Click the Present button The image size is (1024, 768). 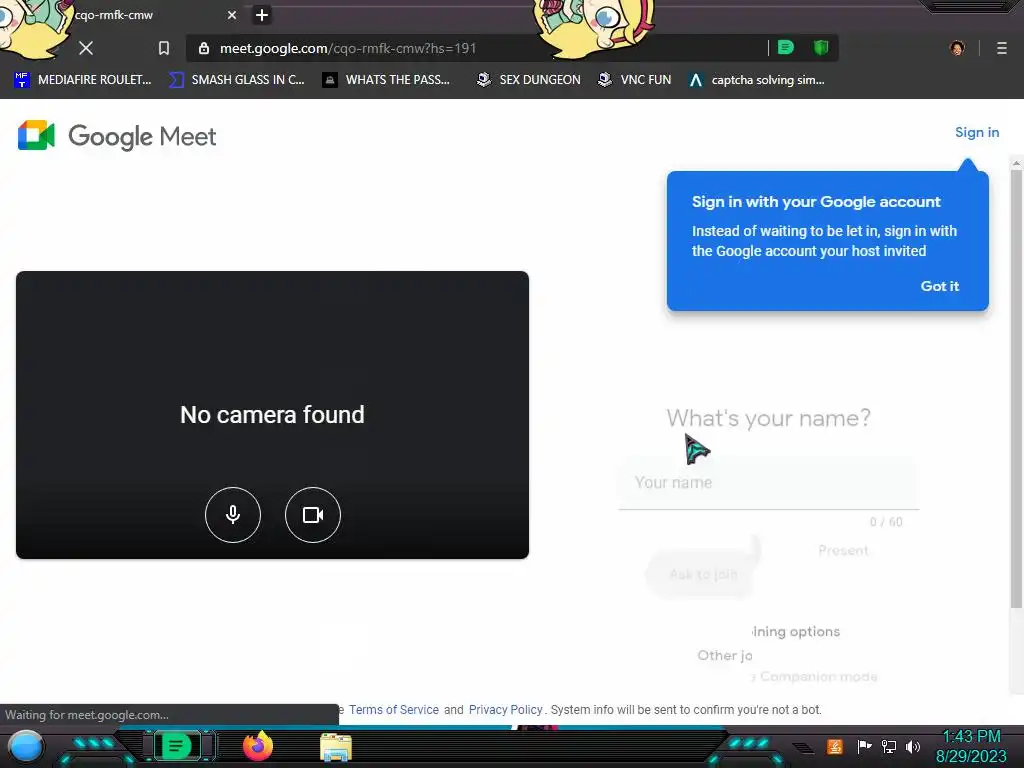(x=843, y=551)
